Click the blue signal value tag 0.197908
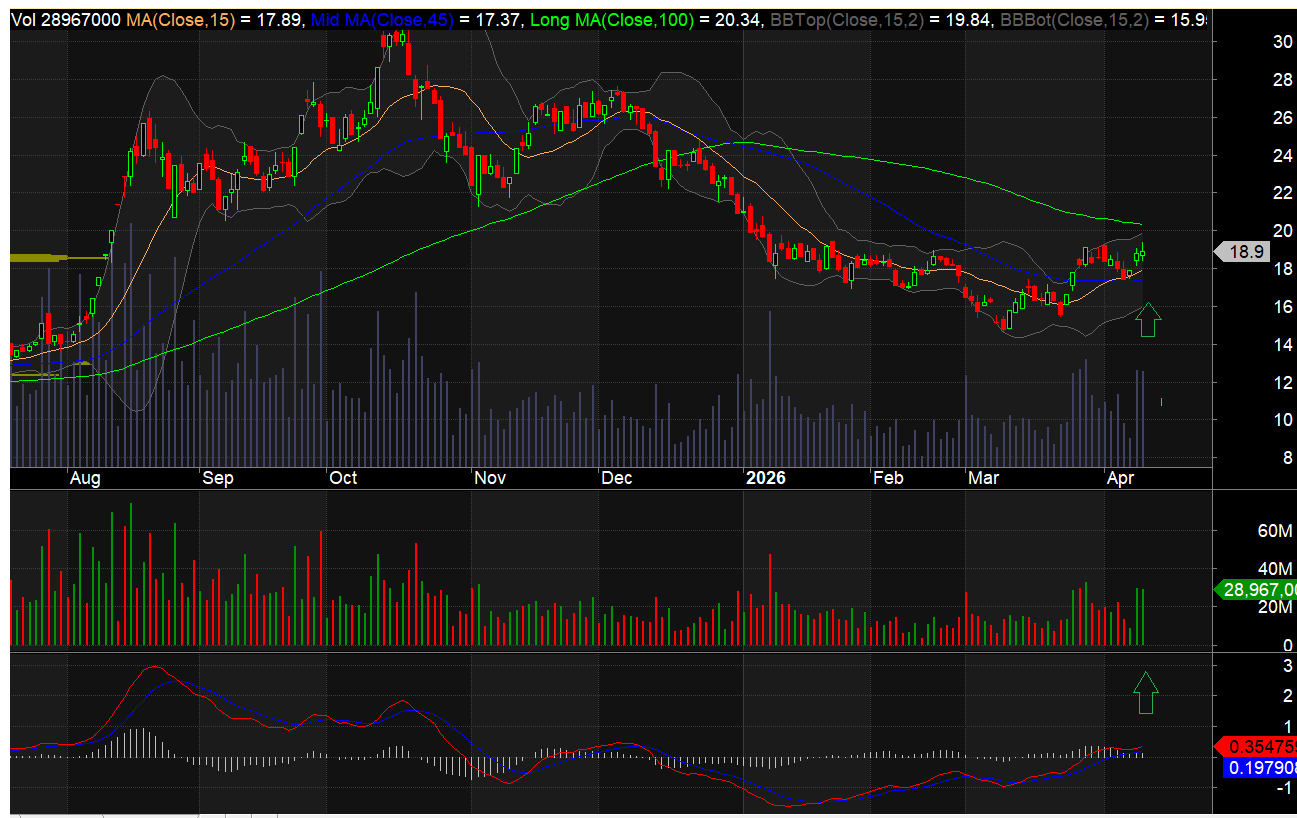Viewport: 1297px width, 818px height. pyautogui.click(x=1260, y=768)
